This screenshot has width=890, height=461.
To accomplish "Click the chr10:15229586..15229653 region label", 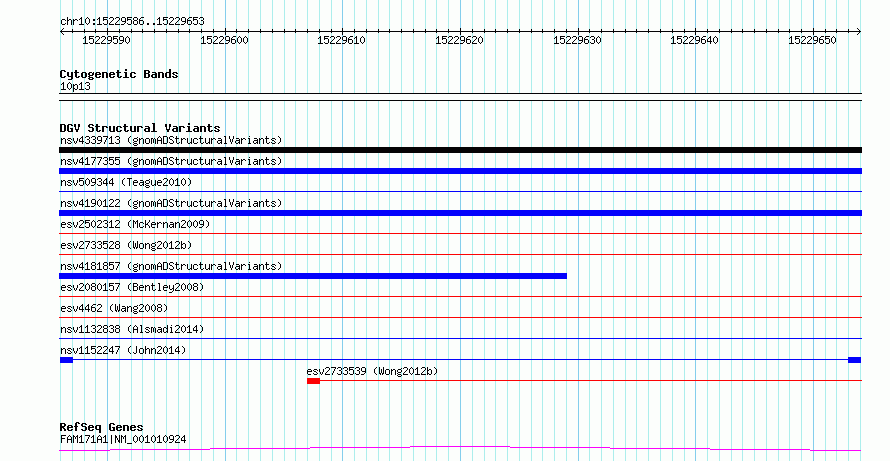I will coord(132,22).
